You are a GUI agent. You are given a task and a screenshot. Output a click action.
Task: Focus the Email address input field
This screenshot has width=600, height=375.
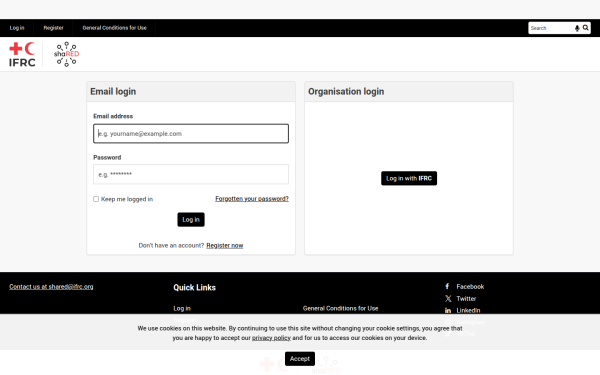[x=191, y=134]
